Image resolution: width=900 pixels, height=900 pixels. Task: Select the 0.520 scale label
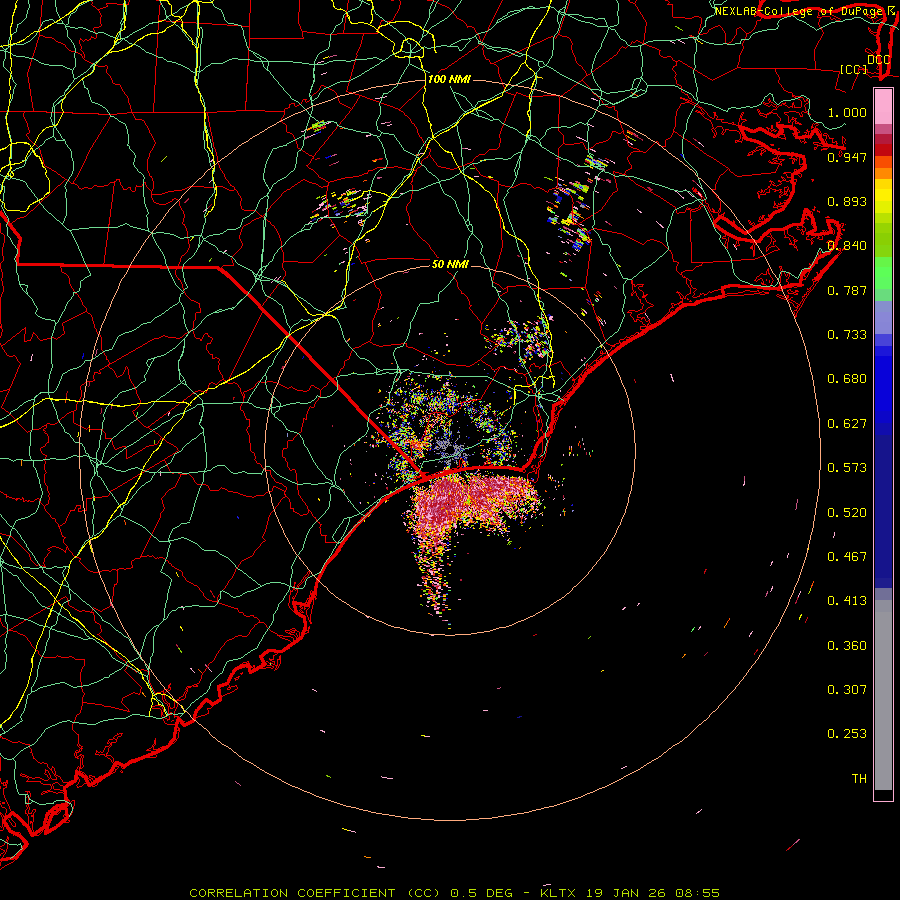coord(847,513)
